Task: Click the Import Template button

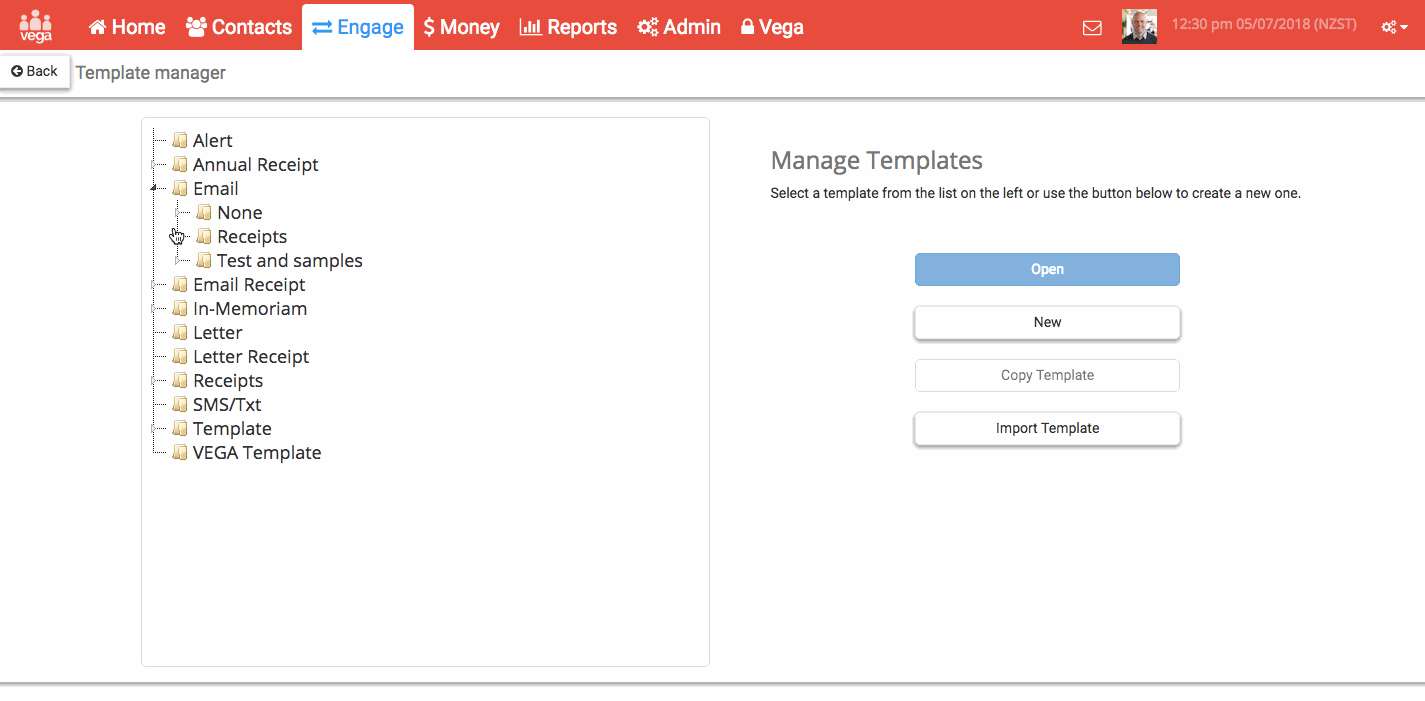Action: 1047,428
